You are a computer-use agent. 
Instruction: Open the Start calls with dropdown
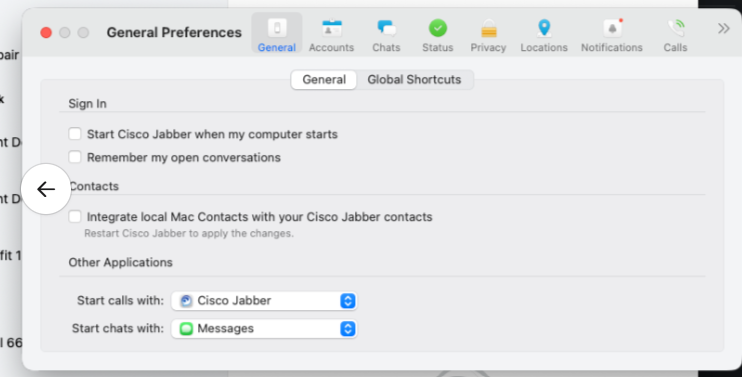pyautogui.click(x=264, y=301)
